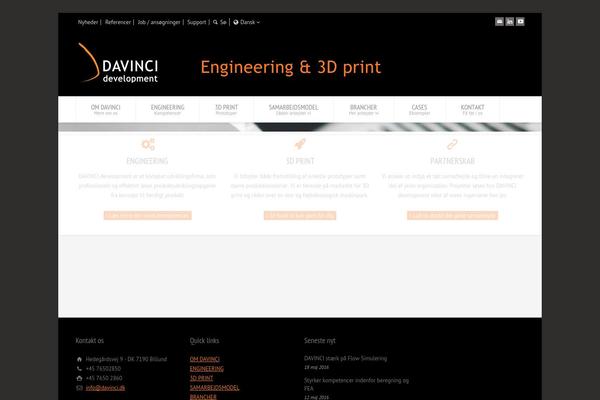Open the 3D PRINT menu item
This screenshot has width=600, height=400.
coord(227,109)
